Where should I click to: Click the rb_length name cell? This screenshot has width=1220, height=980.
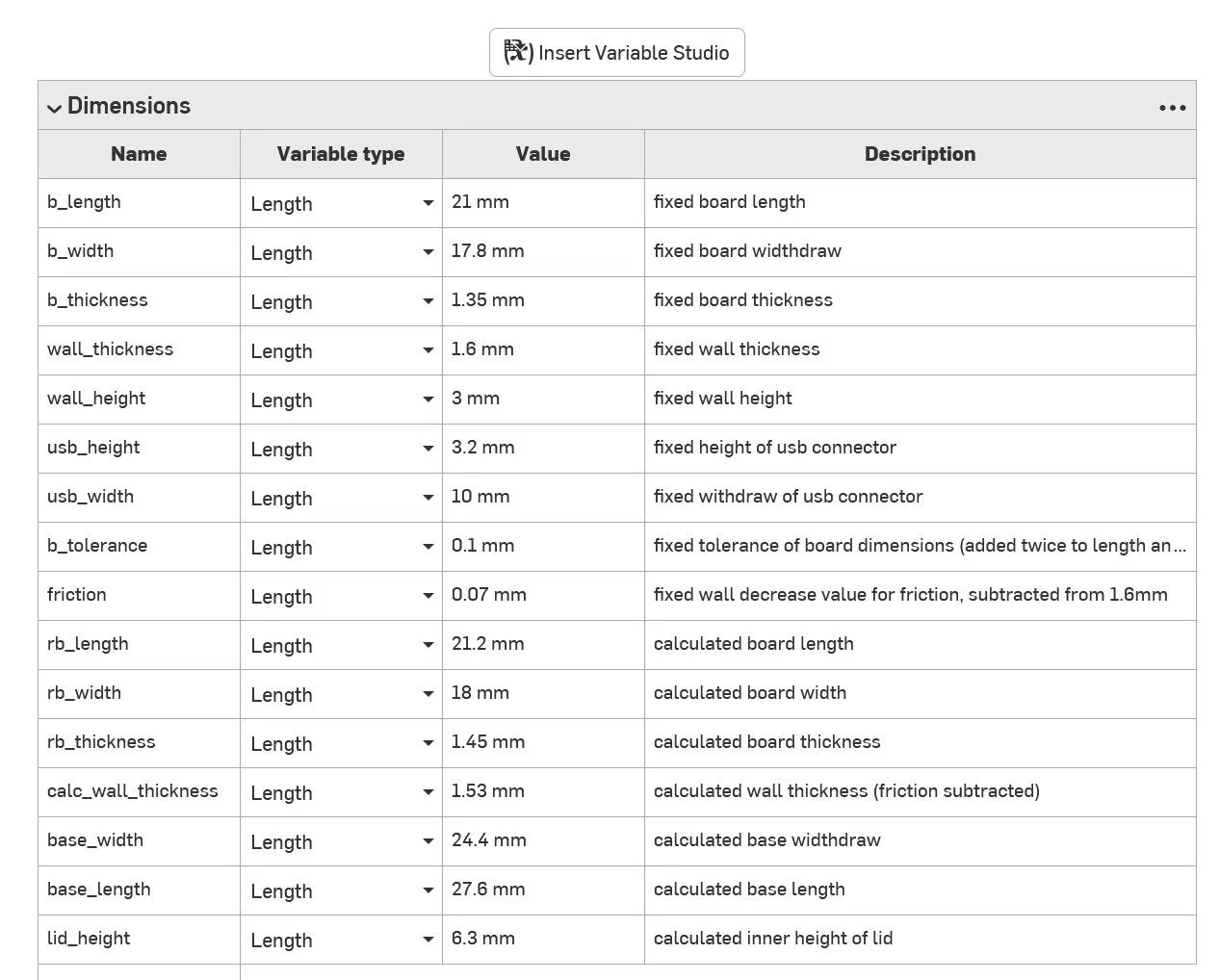[x=139, y=644]
